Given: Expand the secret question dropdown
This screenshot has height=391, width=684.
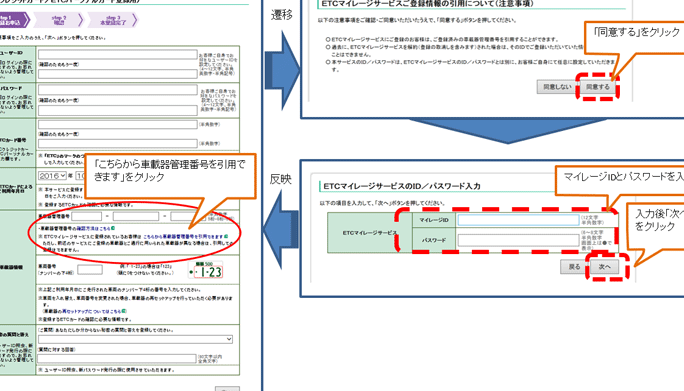Looking at the screenshot, I should click(135, 339).
